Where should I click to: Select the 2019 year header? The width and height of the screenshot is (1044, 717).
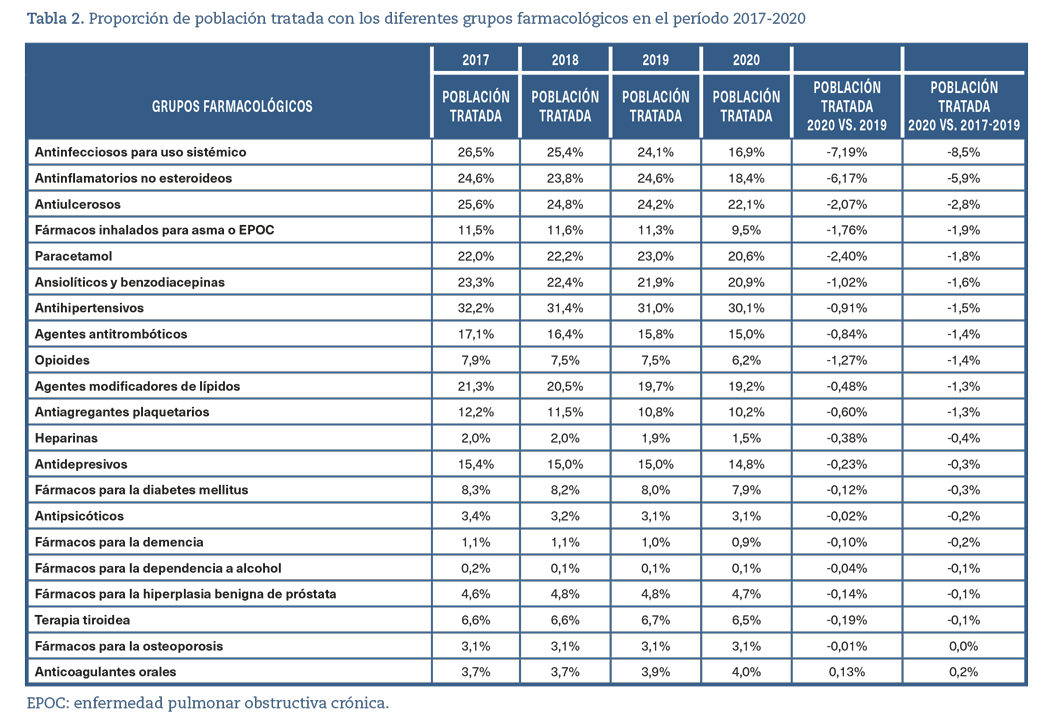[655, 60]
